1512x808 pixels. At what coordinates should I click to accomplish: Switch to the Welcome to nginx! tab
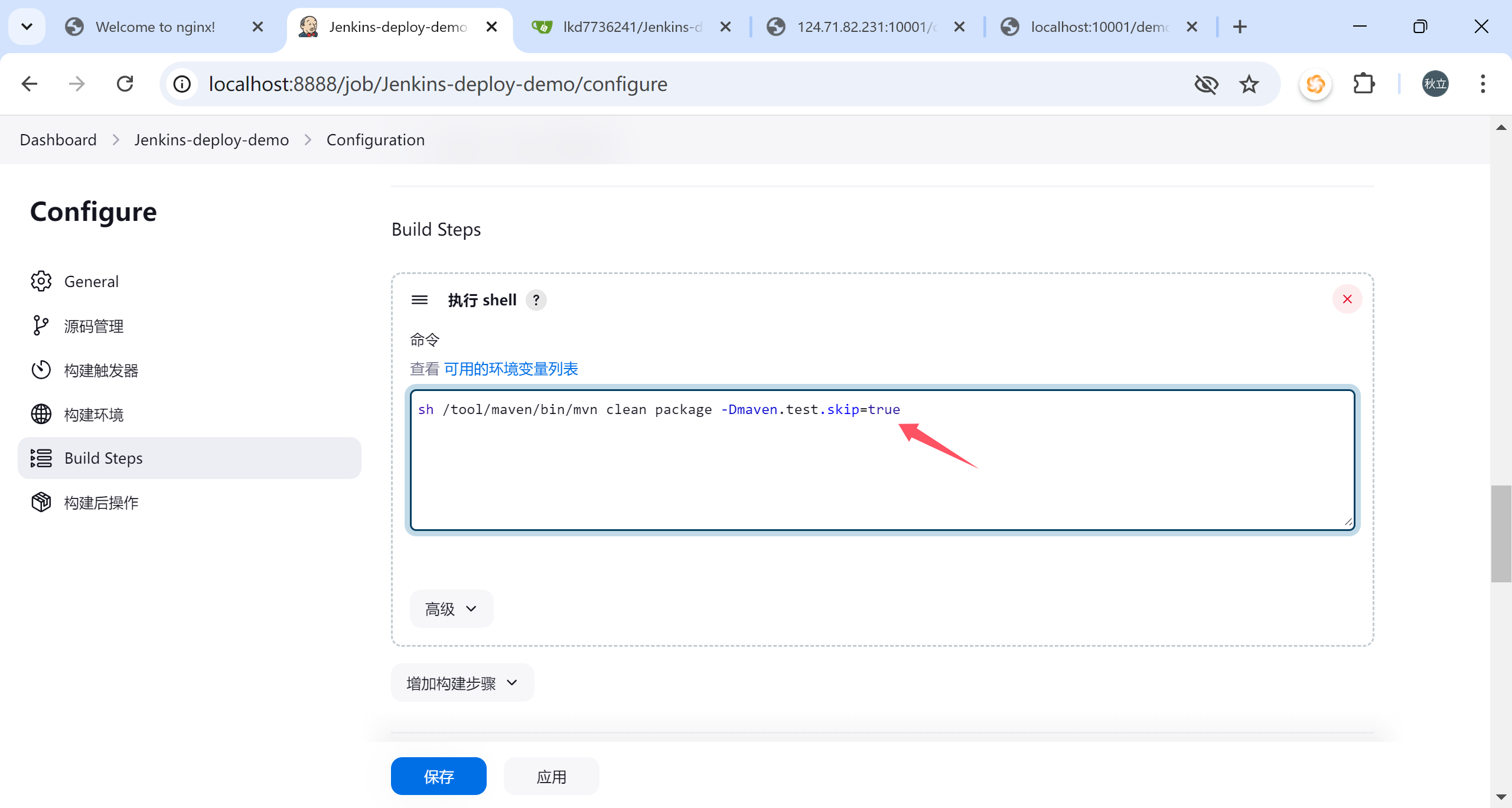(155, 27)
